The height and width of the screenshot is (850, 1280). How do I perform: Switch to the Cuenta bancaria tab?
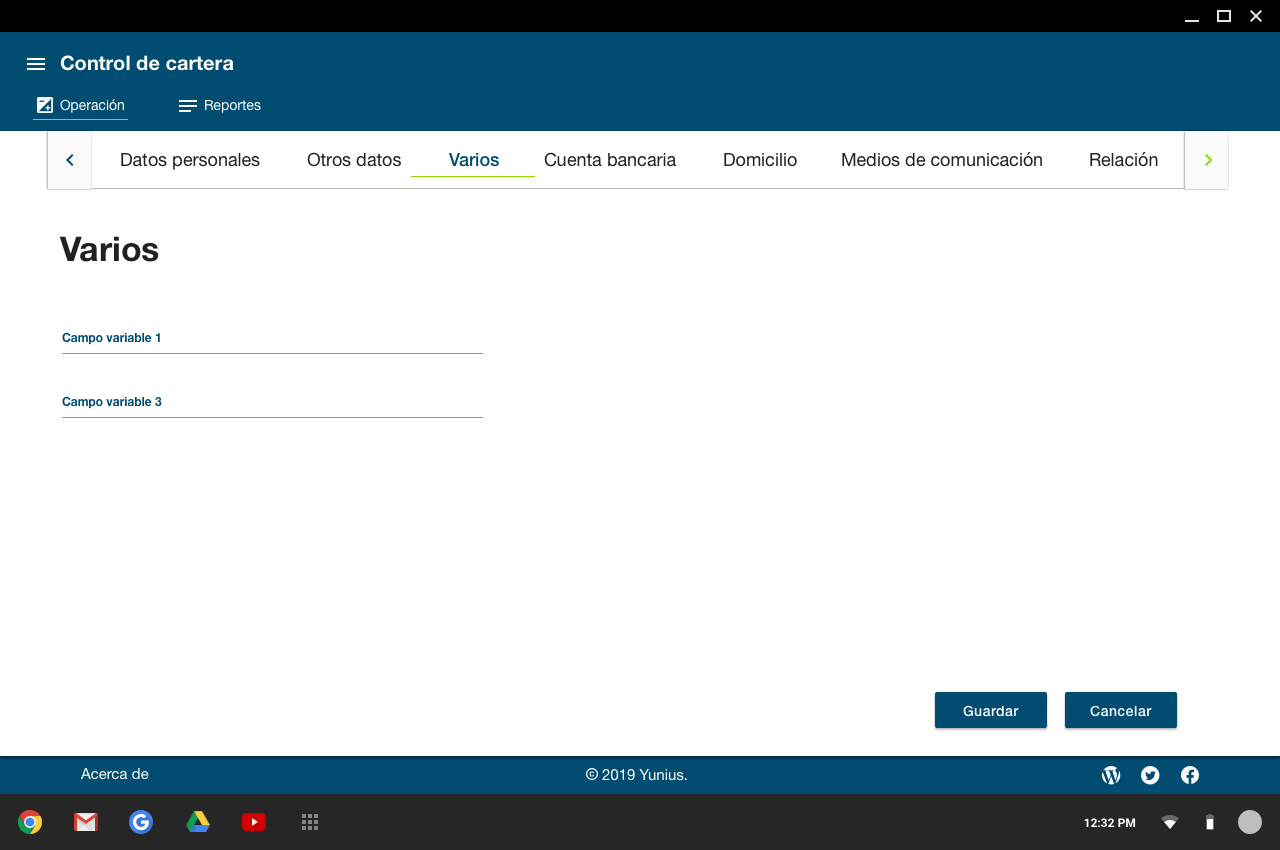pos(610,160)
